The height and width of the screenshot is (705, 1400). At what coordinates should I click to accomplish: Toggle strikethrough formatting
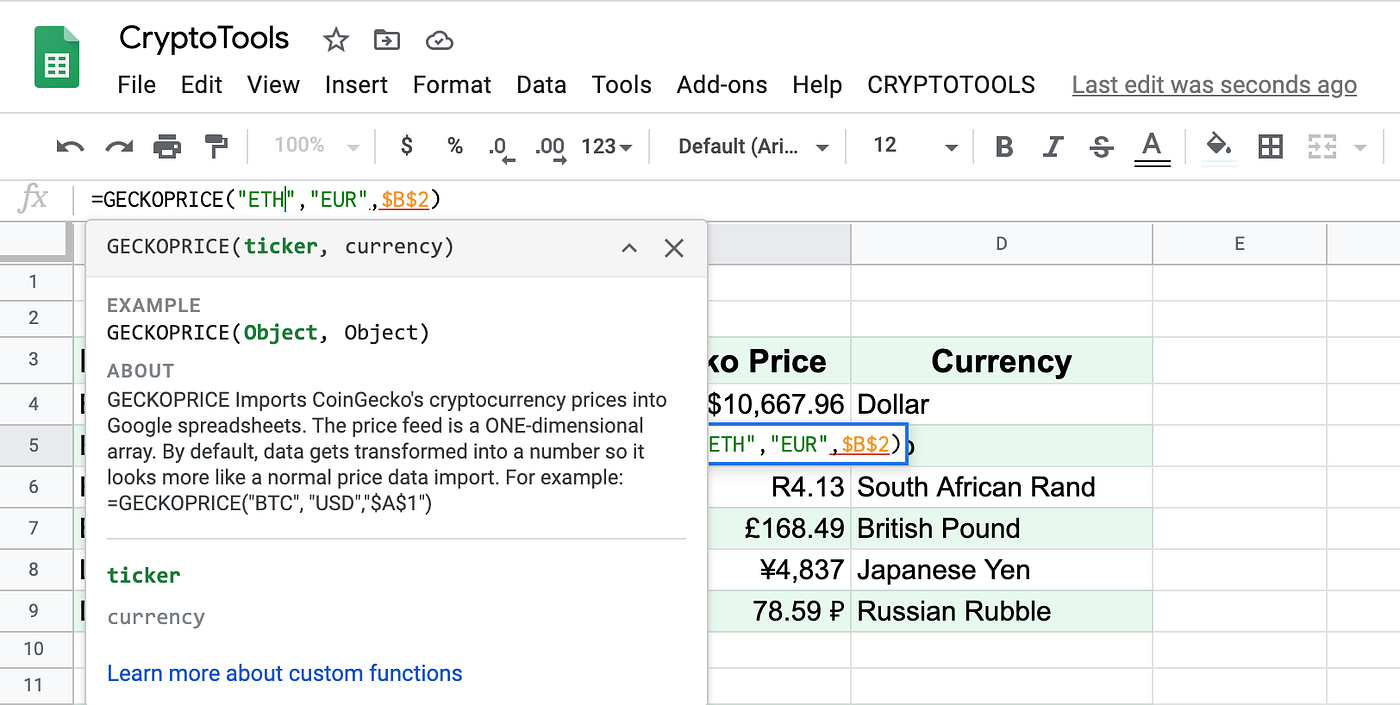tap(1101, 147)
